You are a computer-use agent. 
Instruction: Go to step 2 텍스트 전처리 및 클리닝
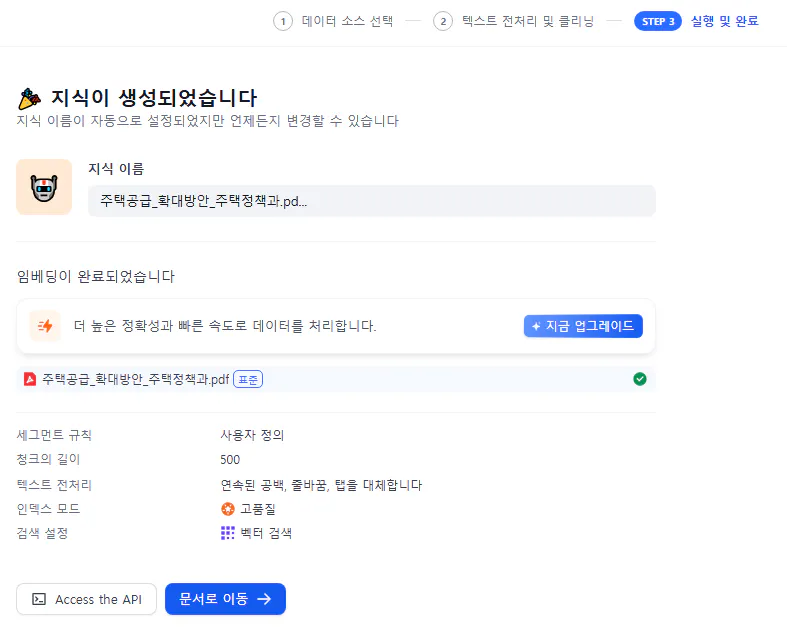pos(515,21)
